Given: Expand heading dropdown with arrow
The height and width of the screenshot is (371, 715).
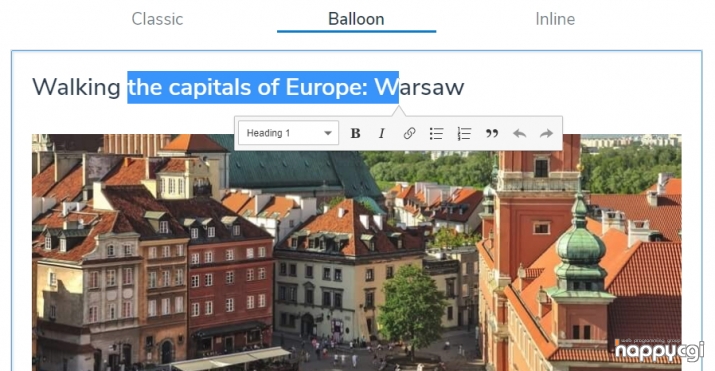Looking at the screenshot, I should click(327, 133).
